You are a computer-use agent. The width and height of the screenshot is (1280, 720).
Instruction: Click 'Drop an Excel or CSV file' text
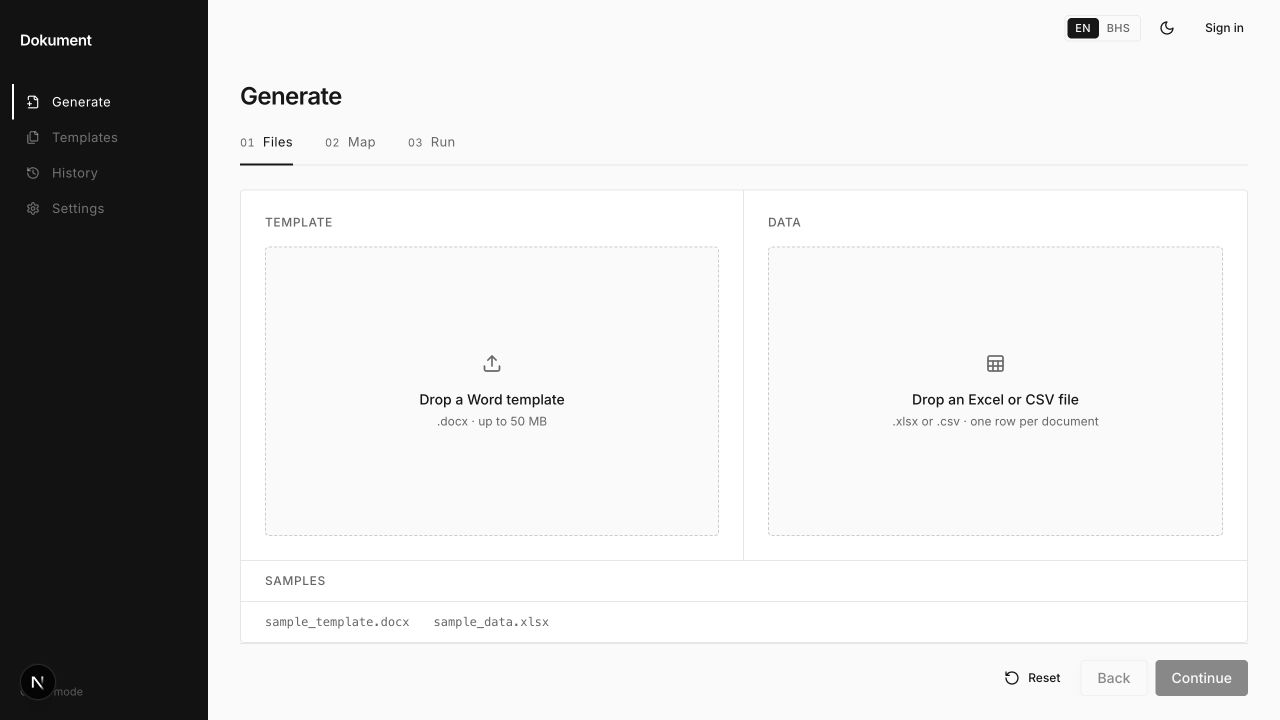click(x=995, y=399)
